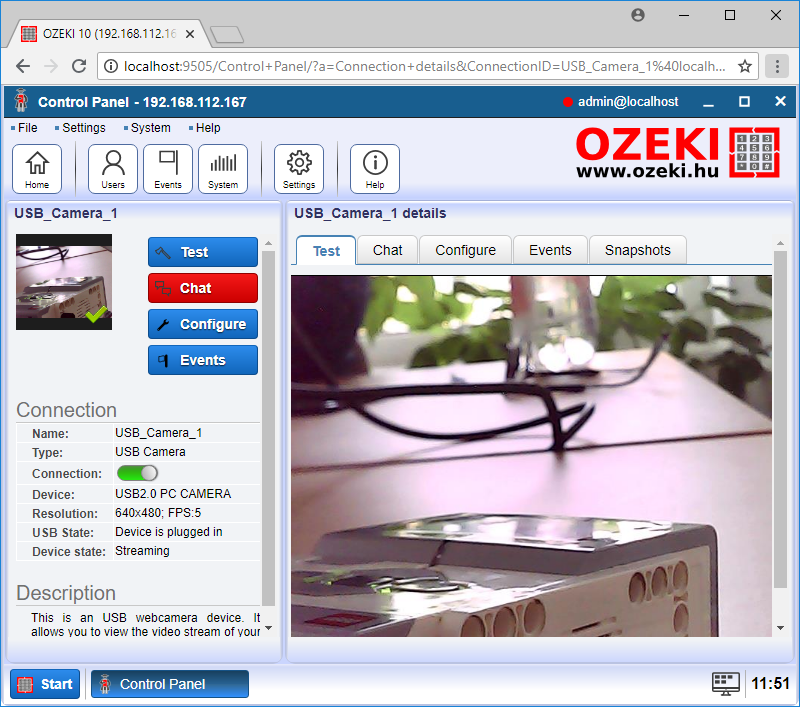
Task: Click the left panel scrollbar thumb
Action: (x=268, y=428)
